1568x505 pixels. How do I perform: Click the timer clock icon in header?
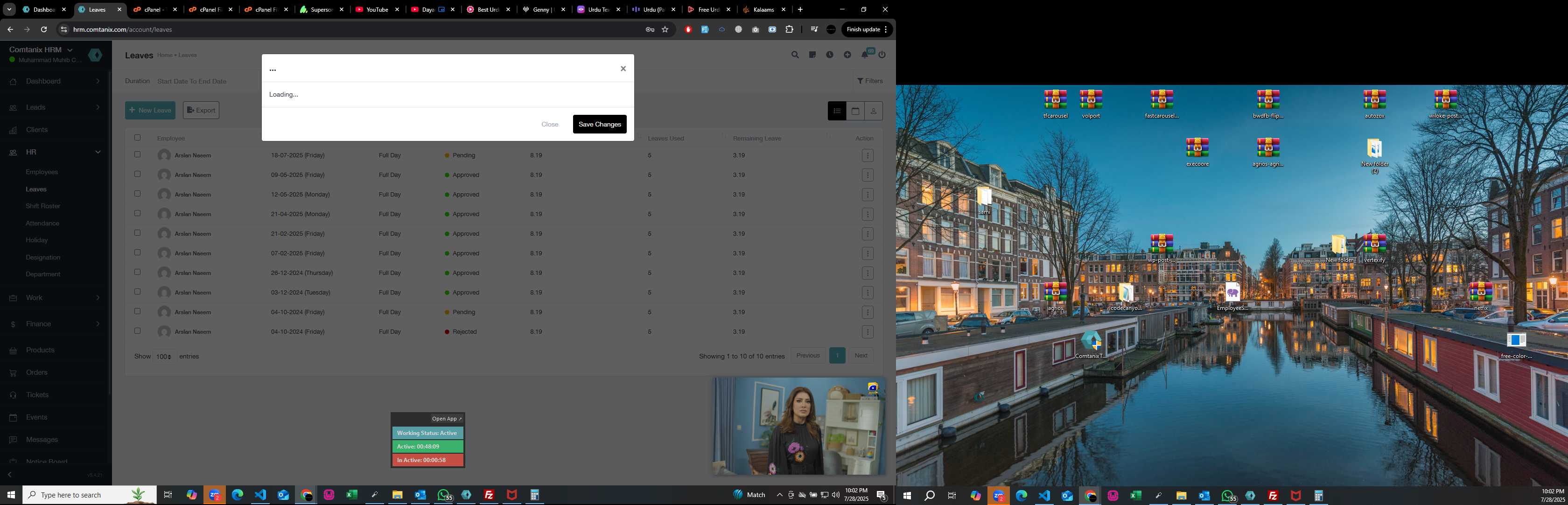[830, 55]
